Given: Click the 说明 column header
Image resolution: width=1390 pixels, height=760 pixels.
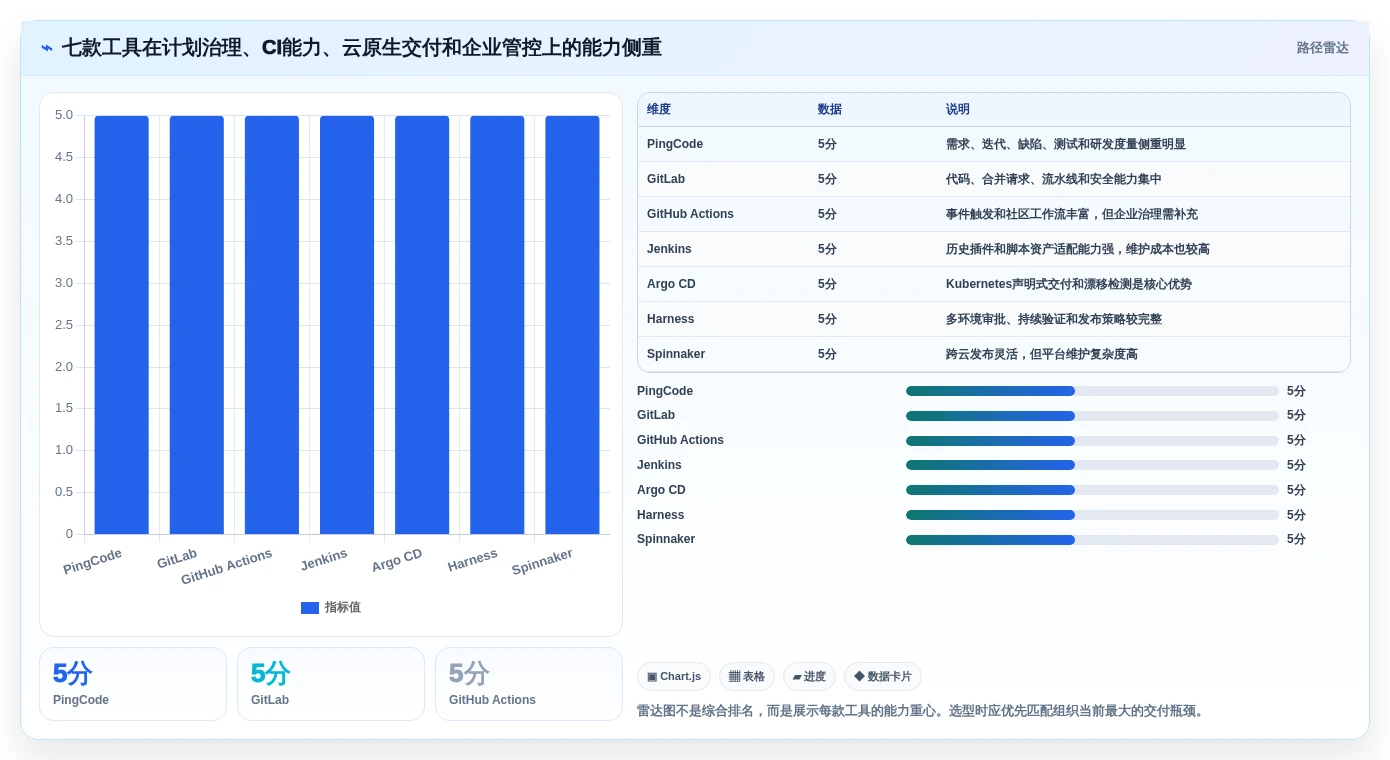Looking at the screenshot, I should point(958,110).
